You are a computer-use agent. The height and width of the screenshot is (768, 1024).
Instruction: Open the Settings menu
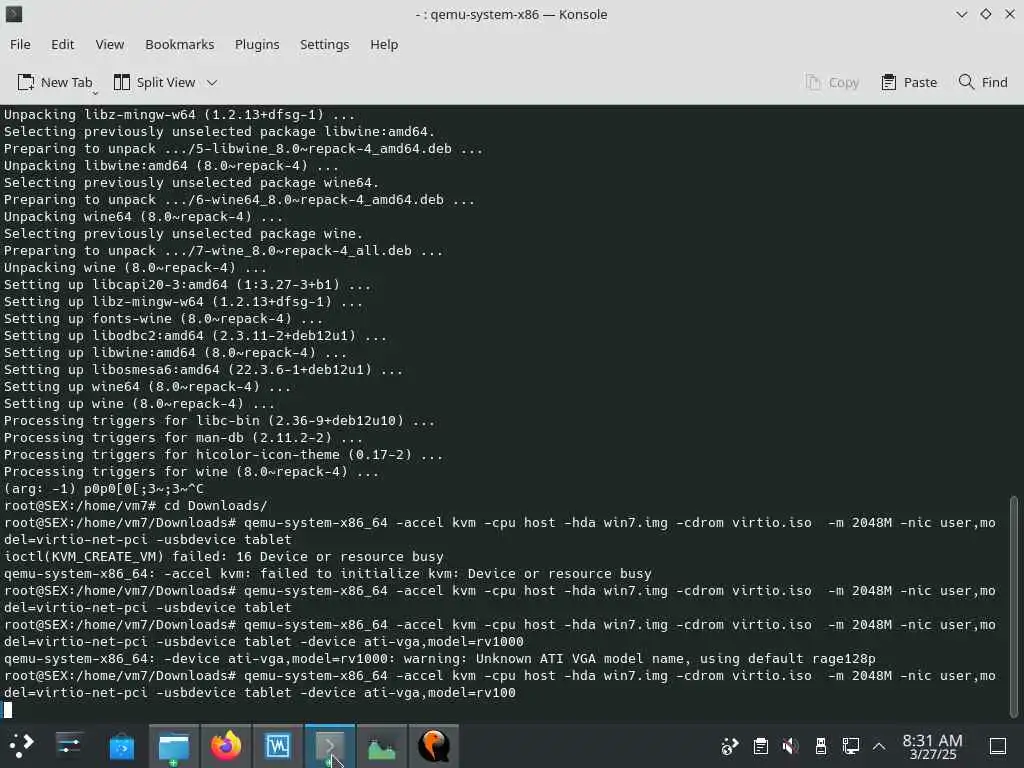point(325,44)
